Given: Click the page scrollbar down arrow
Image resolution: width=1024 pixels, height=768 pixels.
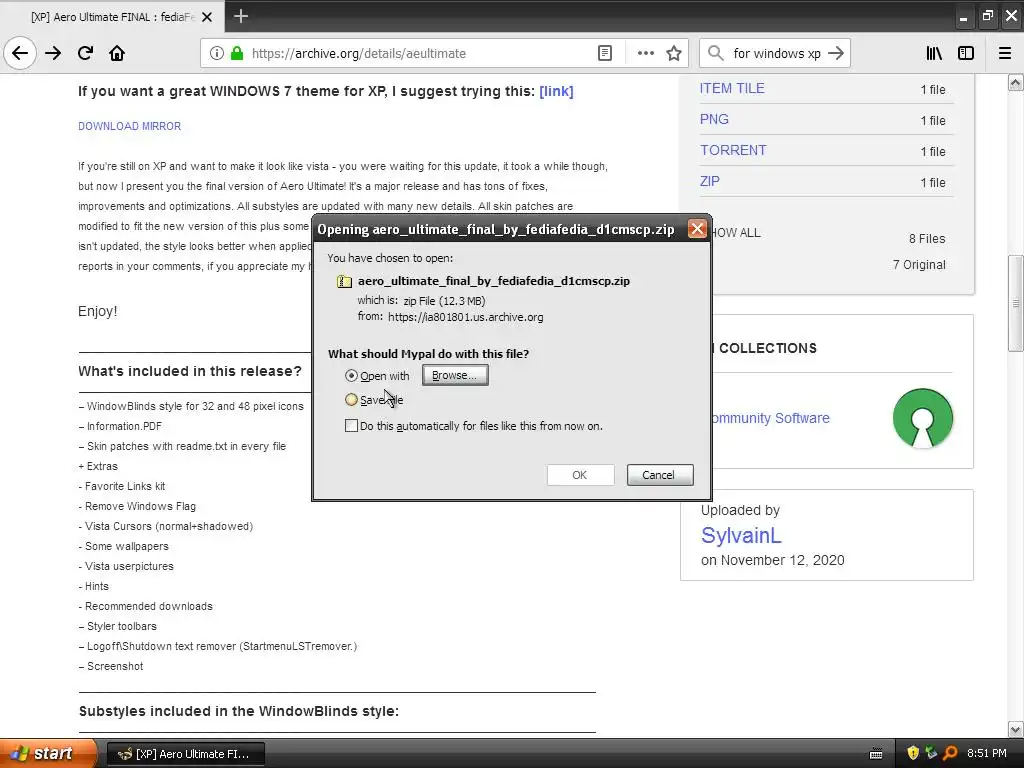Looking at the screenshot, I should point(1016,729).
